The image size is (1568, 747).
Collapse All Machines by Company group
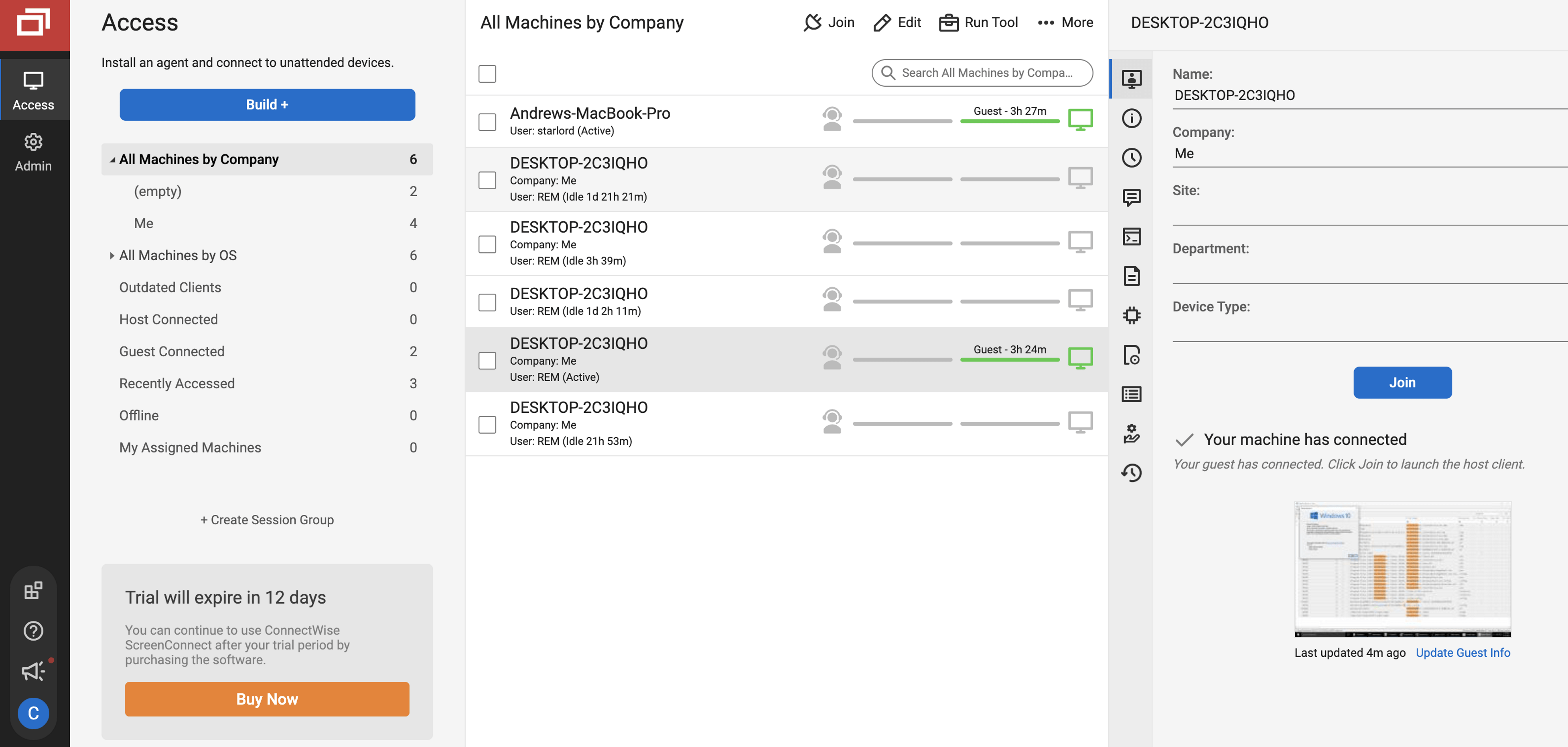pyautogui.click(x=112, y=160)
